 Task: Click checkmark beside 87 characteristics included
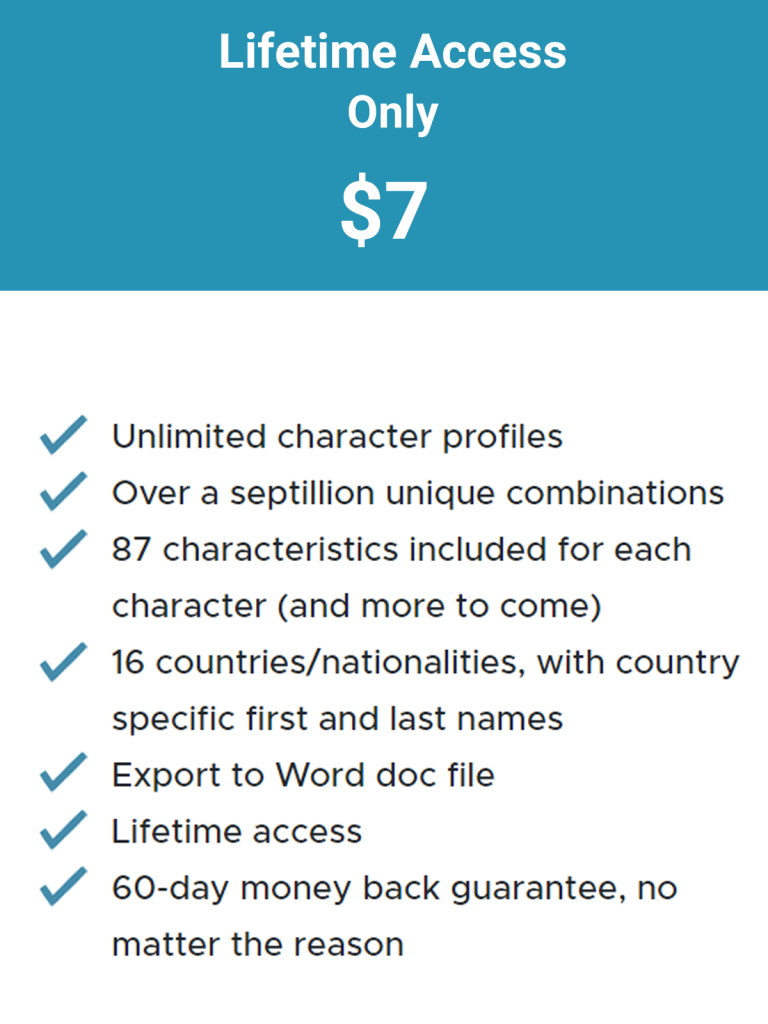(63, 549)
